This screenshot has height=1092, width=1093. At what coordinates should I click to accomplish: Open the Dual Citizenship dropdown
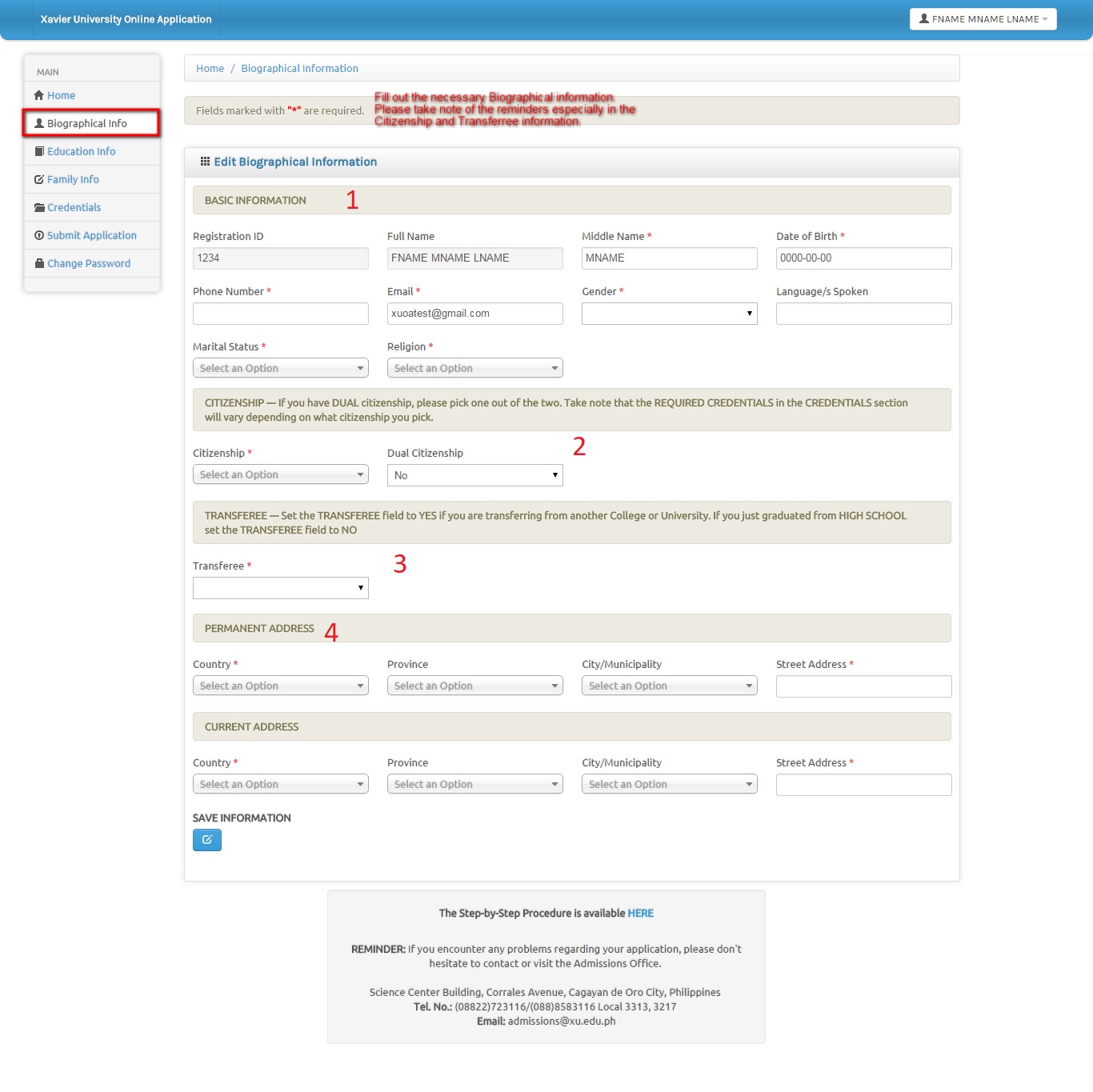click(474, 475)
